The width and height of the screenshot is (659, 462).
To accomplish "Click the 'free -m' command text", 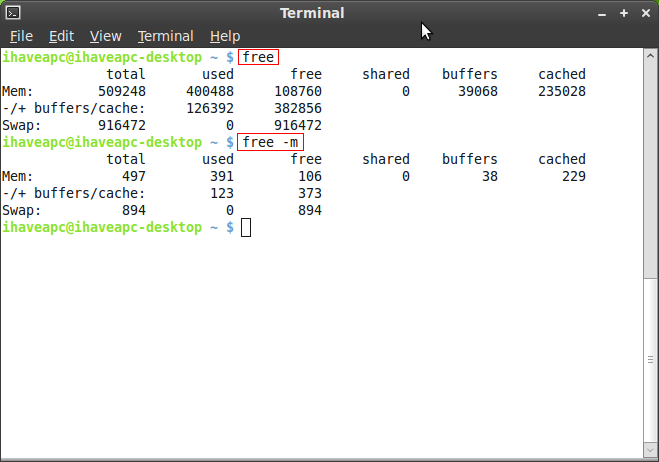I will 270,142.
